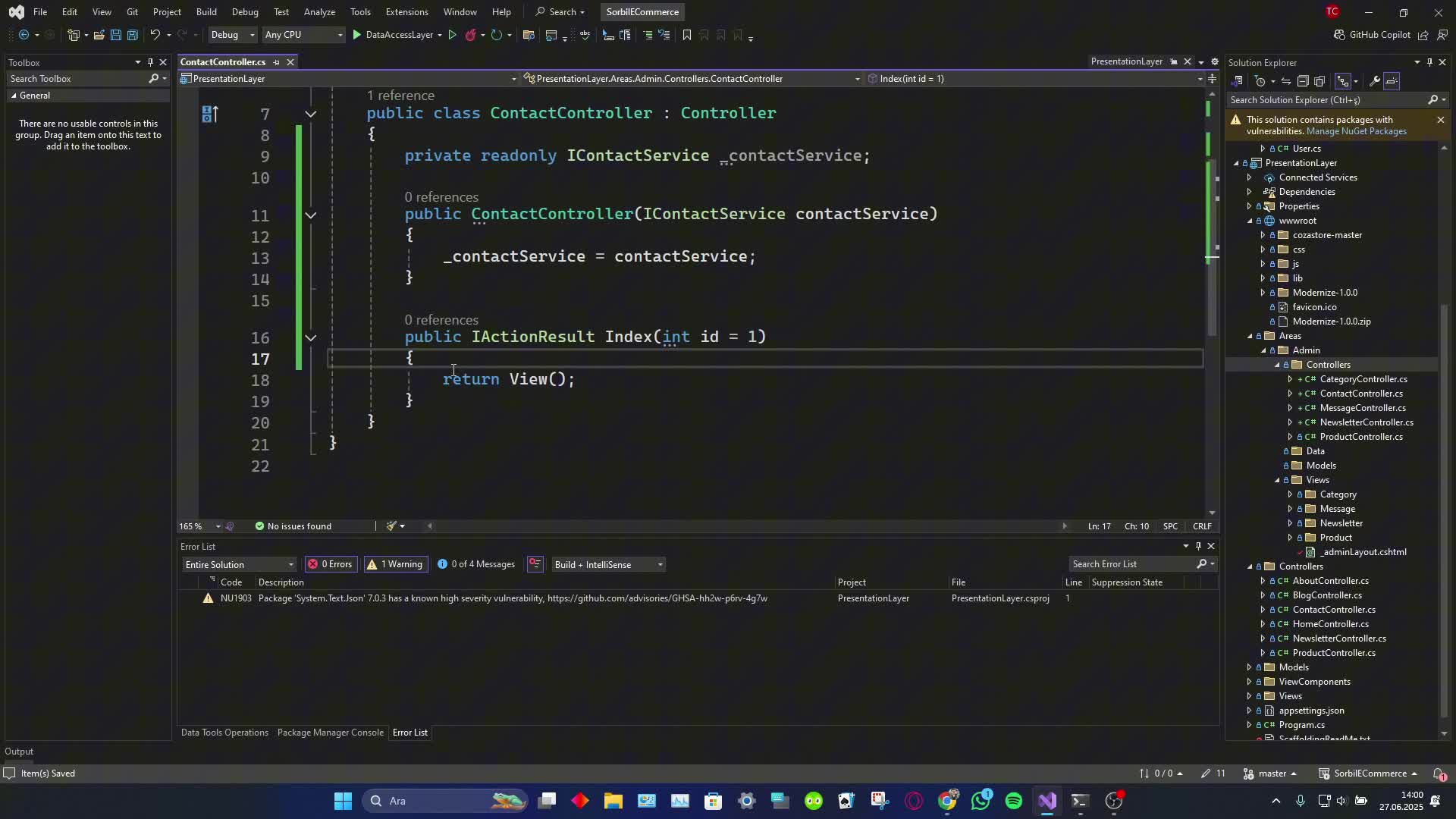Open the Build + IntelliSense dropdown
The width and height of the screenshot is (1456, 819).
608,565
